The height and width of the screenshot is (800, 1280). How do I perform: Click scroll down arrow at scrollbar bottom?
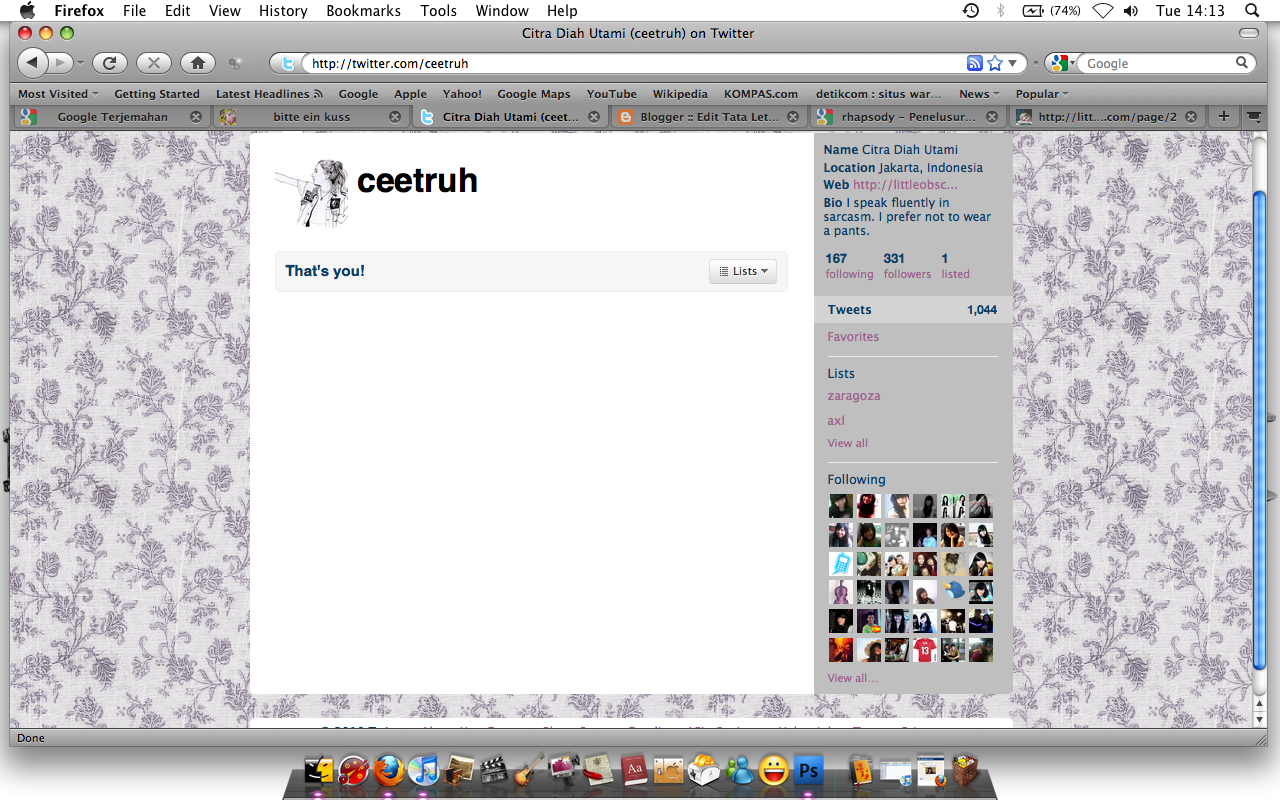click(1258, 719)
